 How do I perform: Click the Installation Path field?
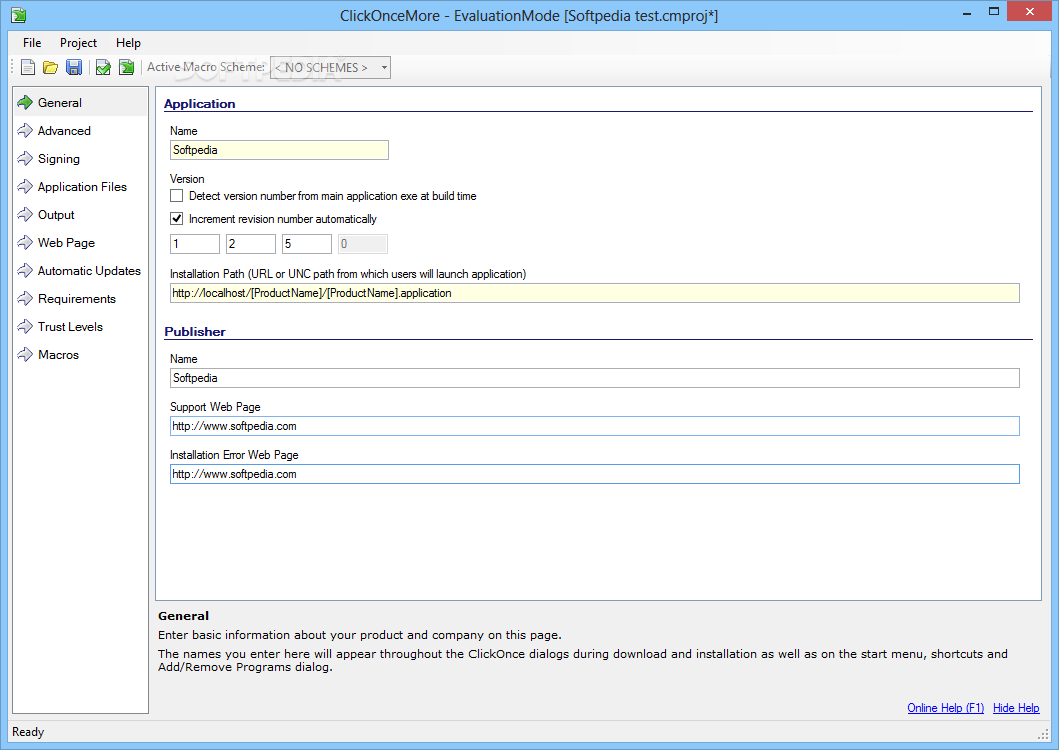595,293
